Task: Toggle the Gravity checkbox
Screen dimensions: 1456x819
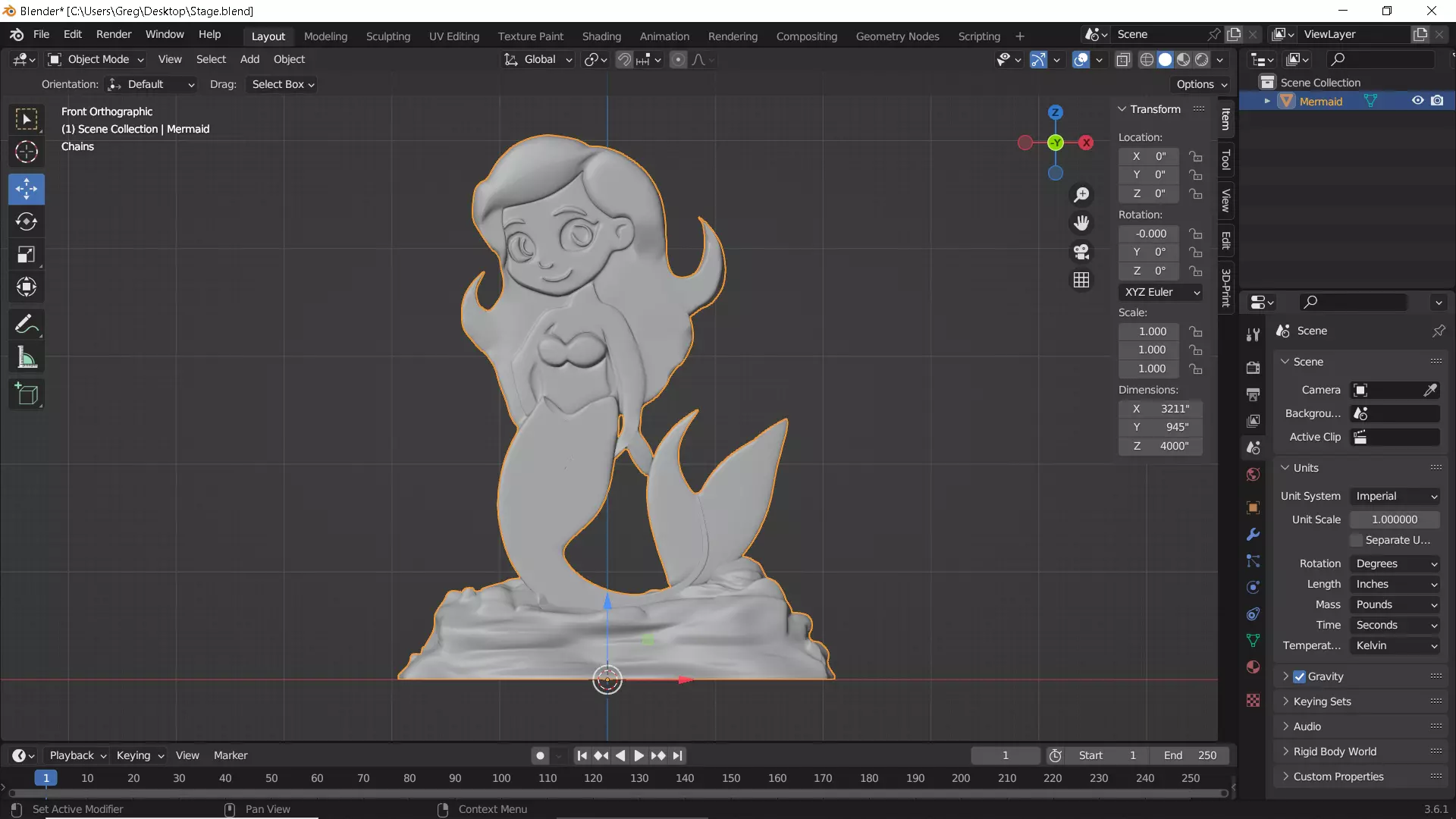Action: click(x=1299, y=676)
